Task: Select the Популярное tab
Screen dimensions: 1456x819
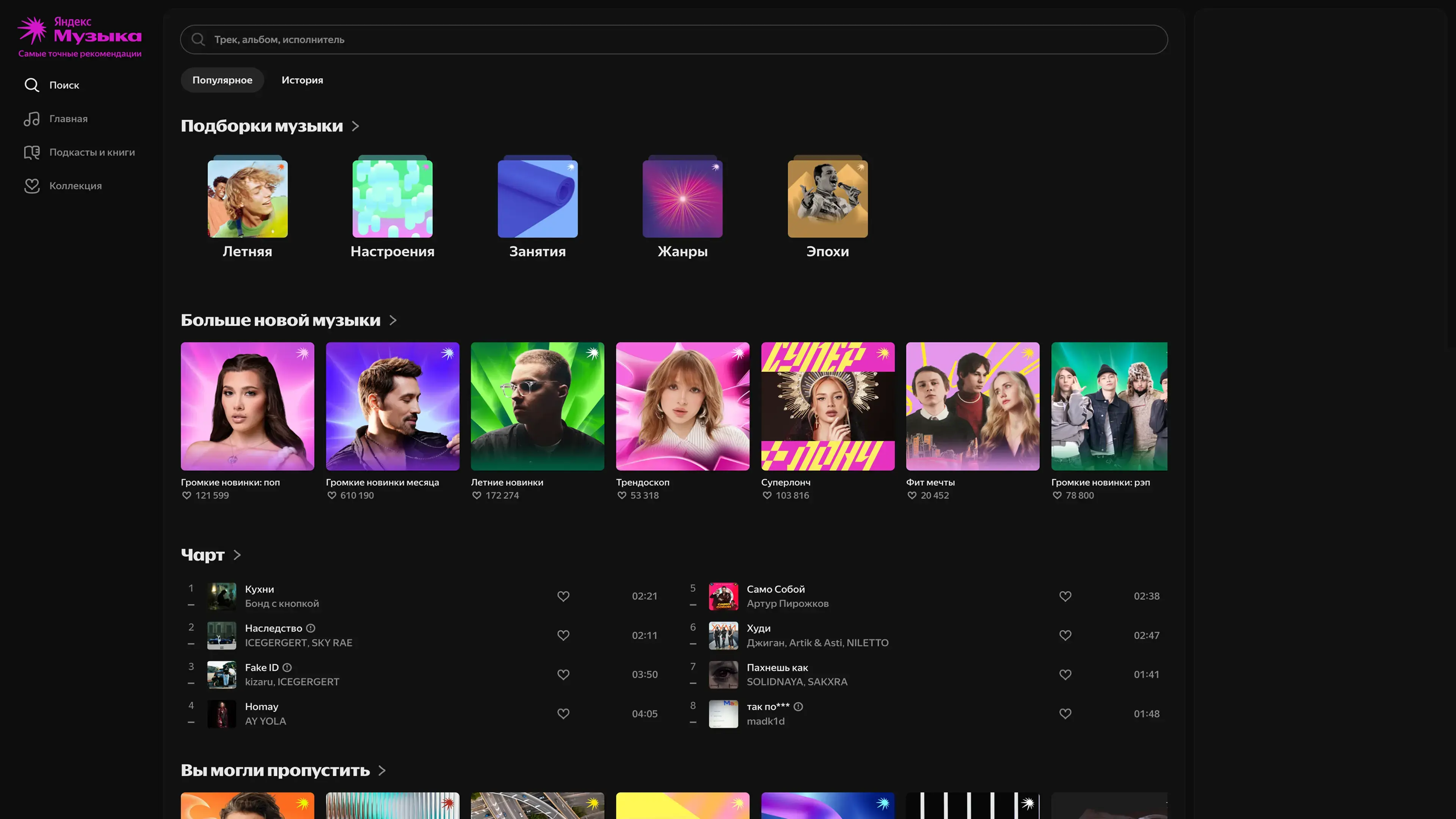Action: [222, 80]
